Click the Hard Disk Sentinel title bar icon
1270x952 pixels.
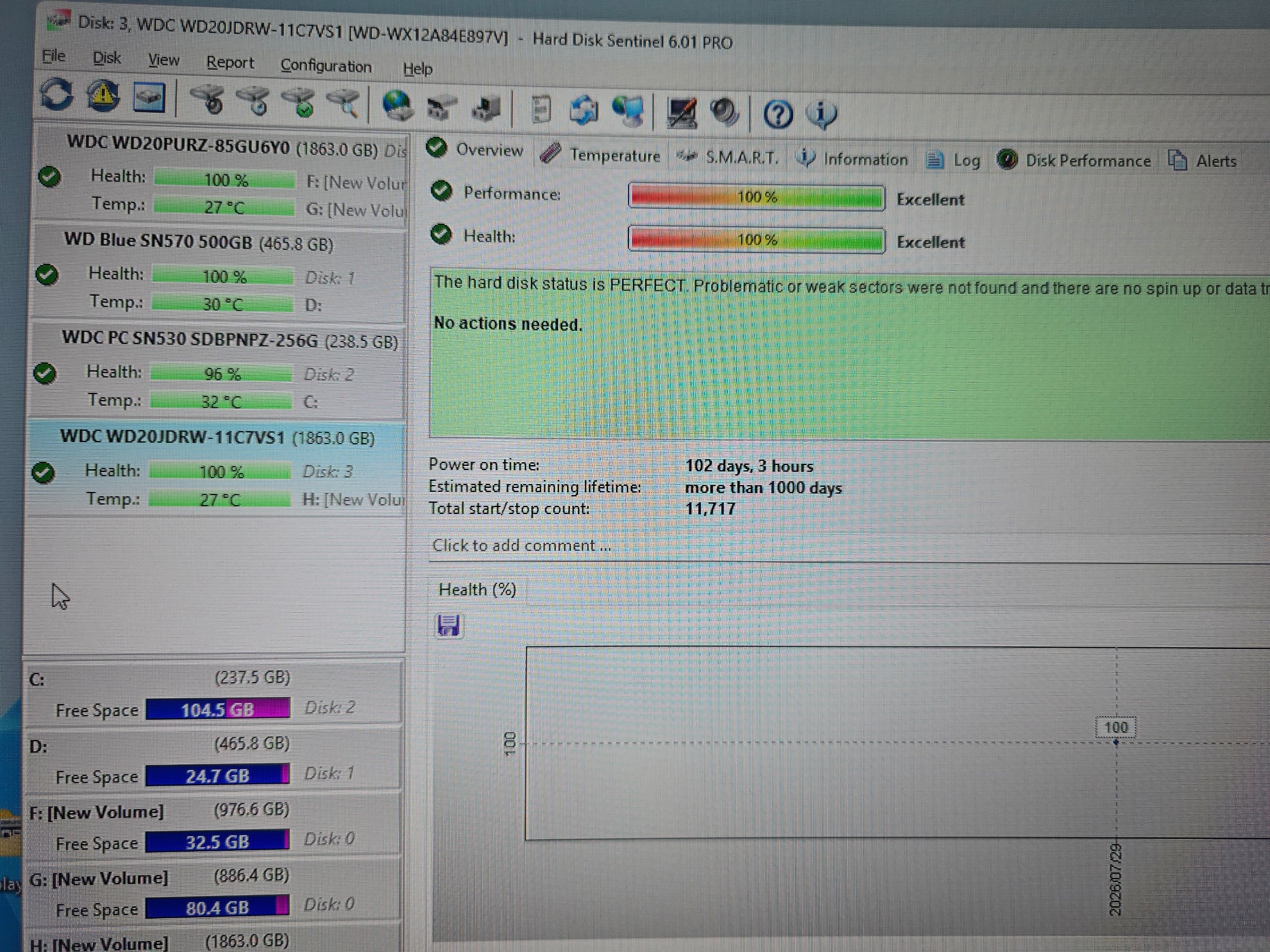coord(59,22)
